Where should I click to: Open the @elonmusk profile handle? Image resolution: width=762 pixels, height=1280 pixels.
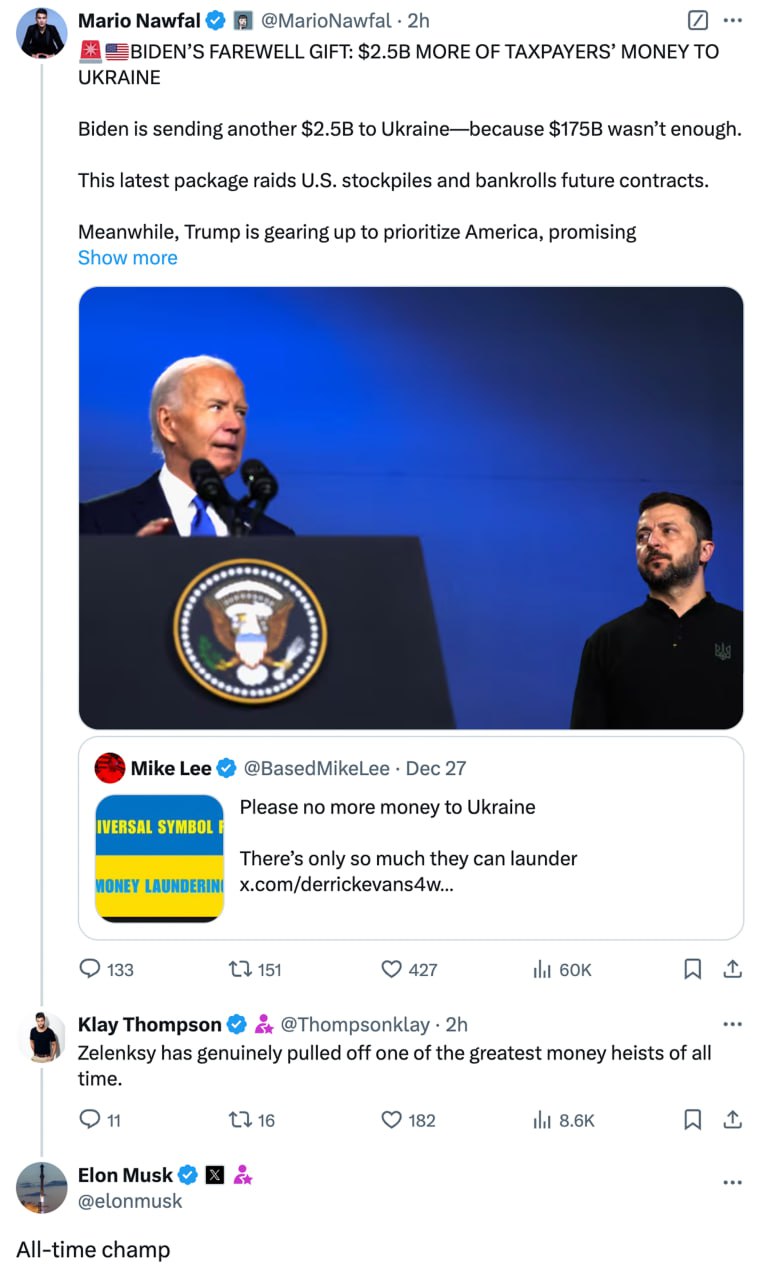pyautogui.click(x=130, y=1201)
